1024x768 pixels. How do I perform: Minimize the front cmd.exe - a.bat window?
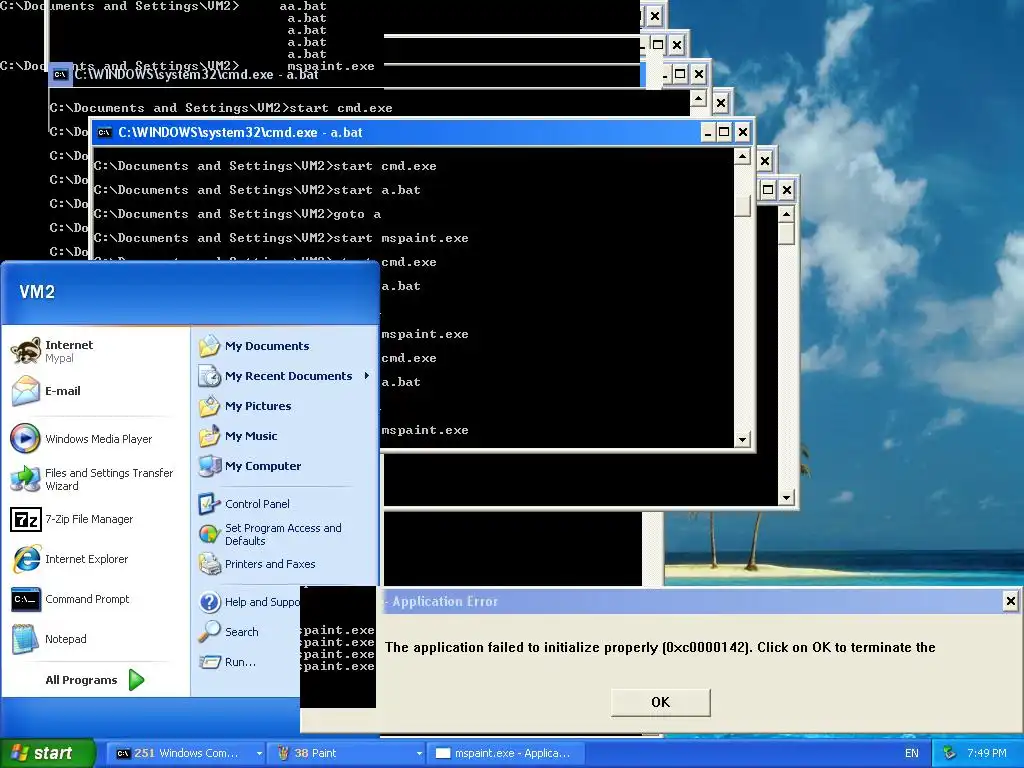click(x=708, y=133)
